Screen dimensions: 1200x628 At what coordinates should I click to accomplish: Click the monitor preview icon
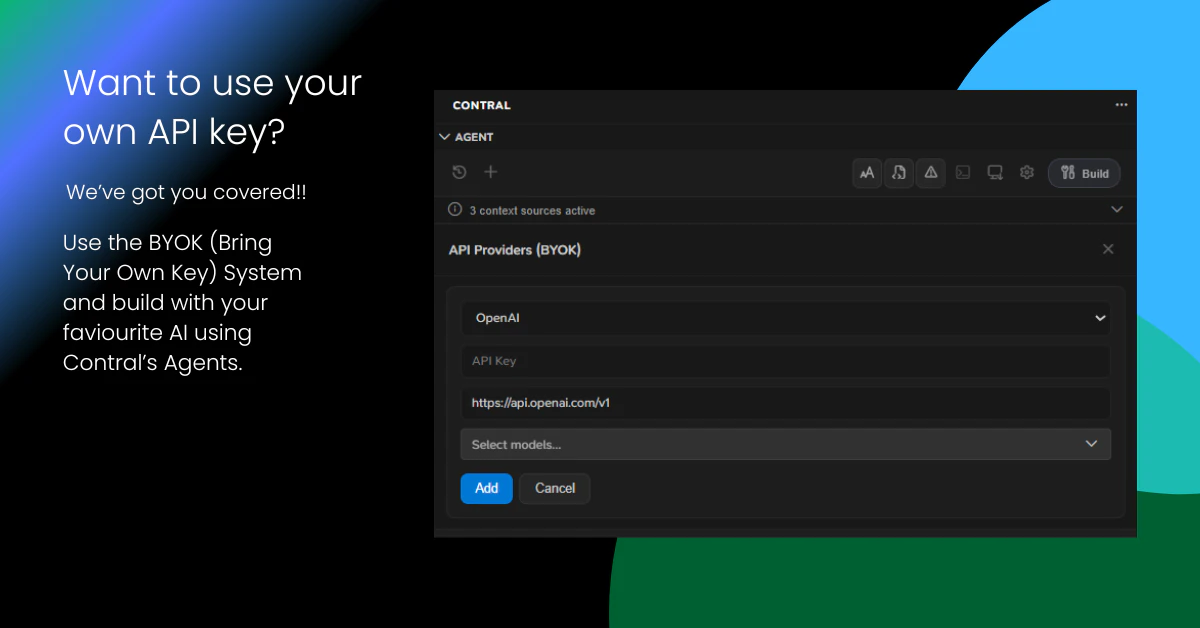[x=995, y=173]
